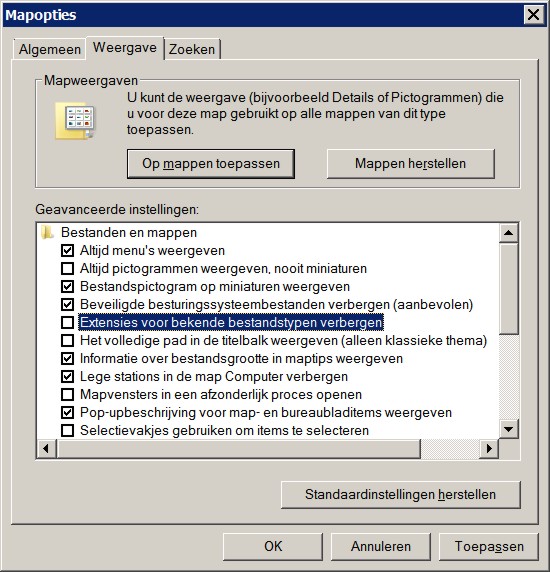Click the scroll down arrow of settings list
Viewport: 550px width, 572px height.
pyautogui.click(x=509, y=429)
